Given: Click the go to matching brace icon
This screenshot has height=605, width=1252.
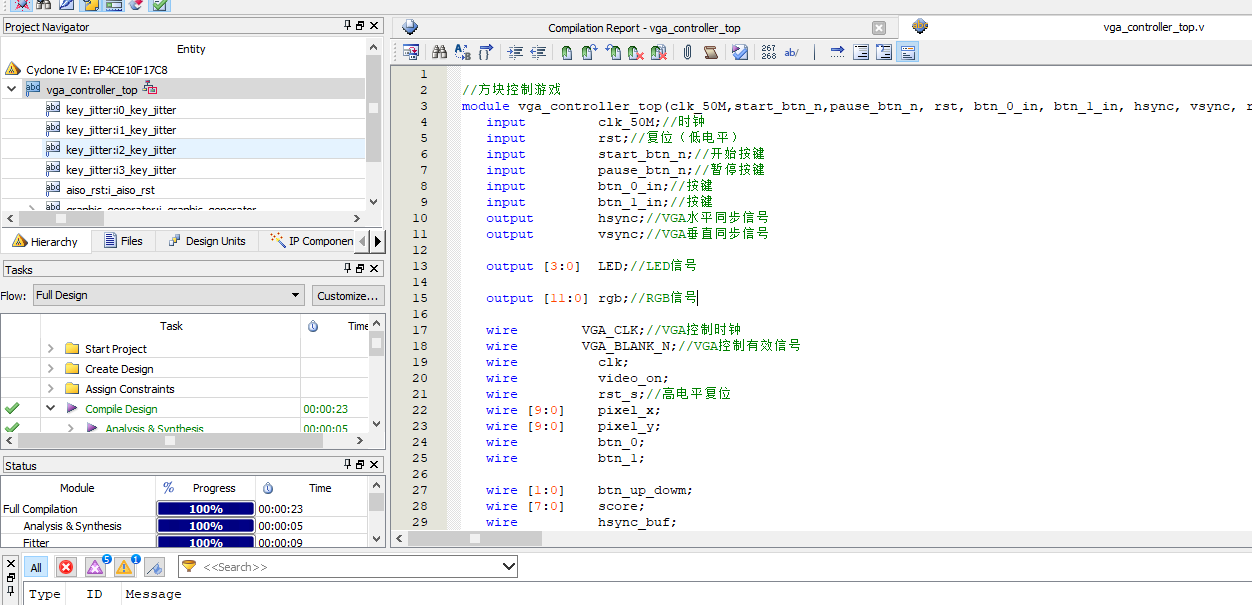Looking at the screenshot, I should (486, 52).
